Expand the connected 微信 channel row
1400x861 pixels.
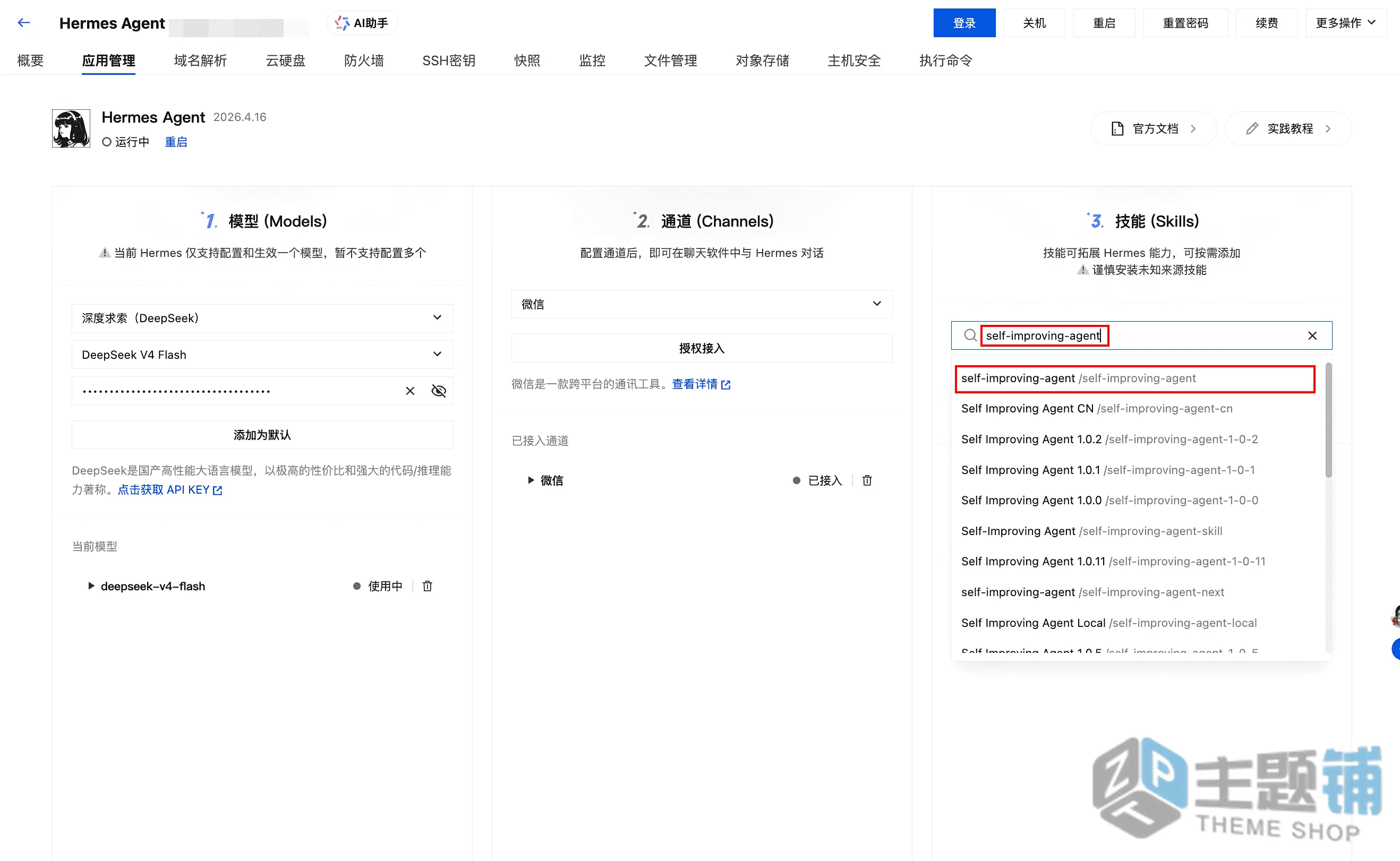[x=531, y=480]
